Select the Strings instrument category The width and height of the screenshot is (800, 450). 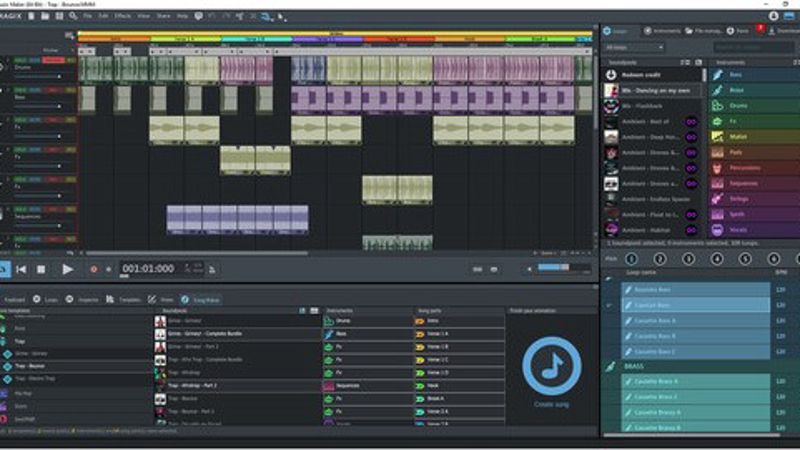point(756,198)
